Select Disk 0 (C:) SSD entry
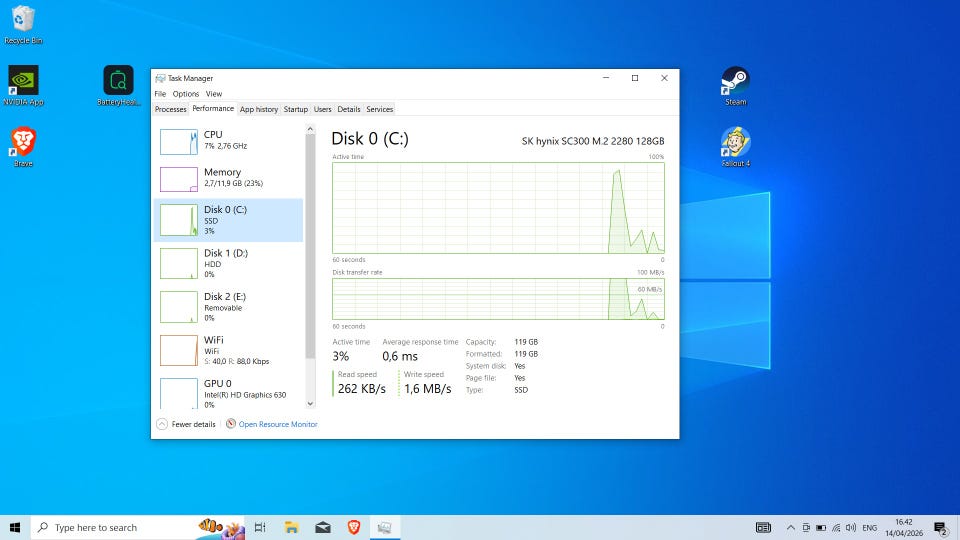The height and width of the screenshot is (540, 960). coord(228,220)
